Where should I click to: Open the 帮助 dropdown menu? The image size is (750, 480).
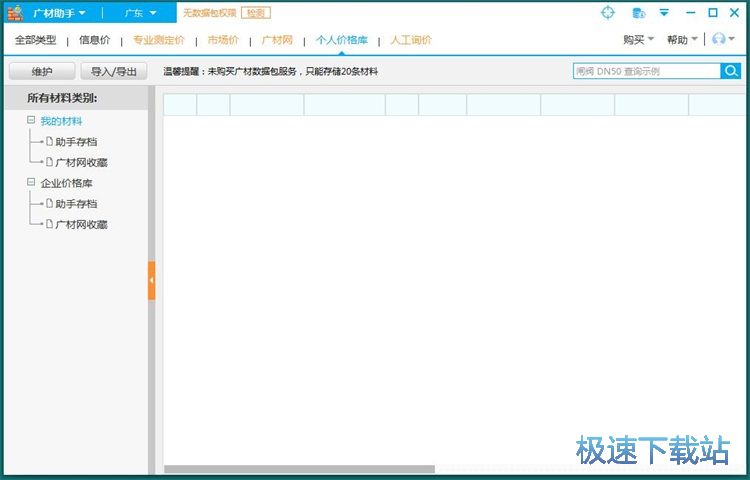pyautogui.click(x=683, y=40)
